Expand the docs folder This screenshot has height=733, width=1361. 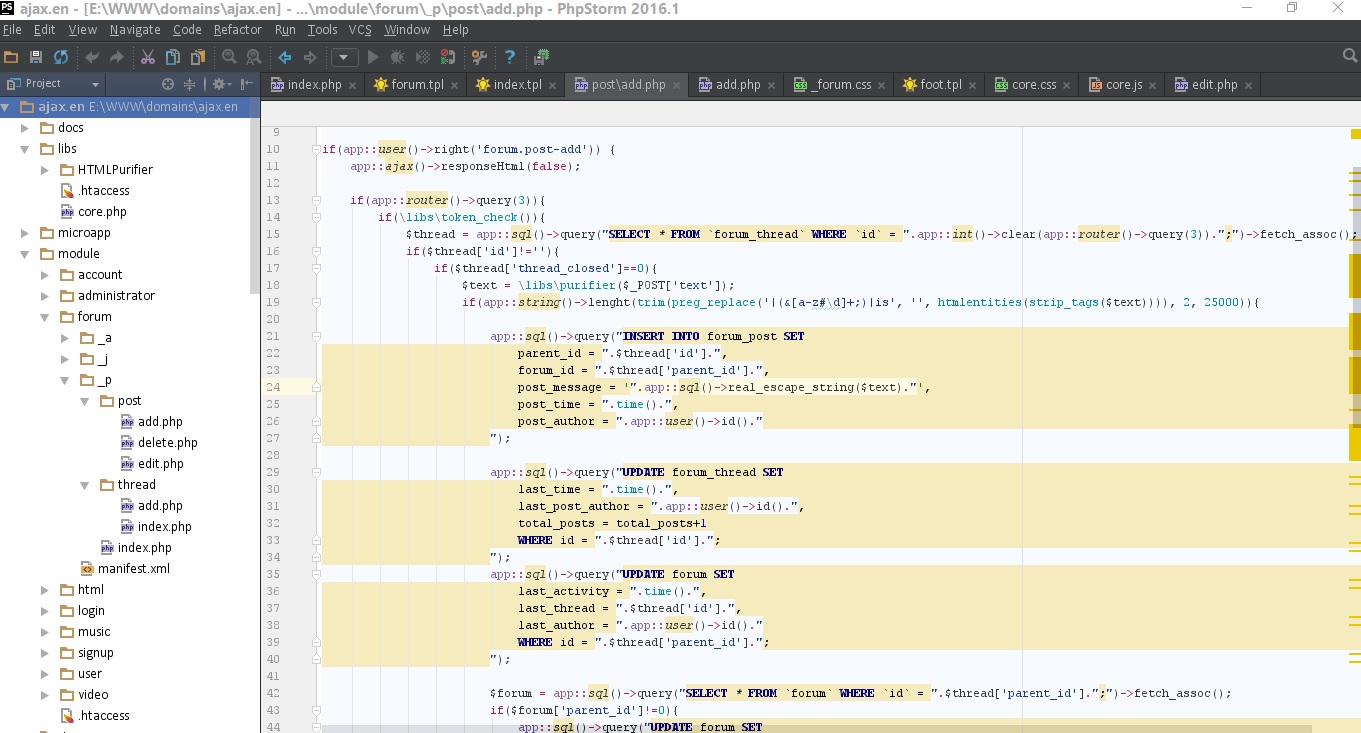click(25, 128)
